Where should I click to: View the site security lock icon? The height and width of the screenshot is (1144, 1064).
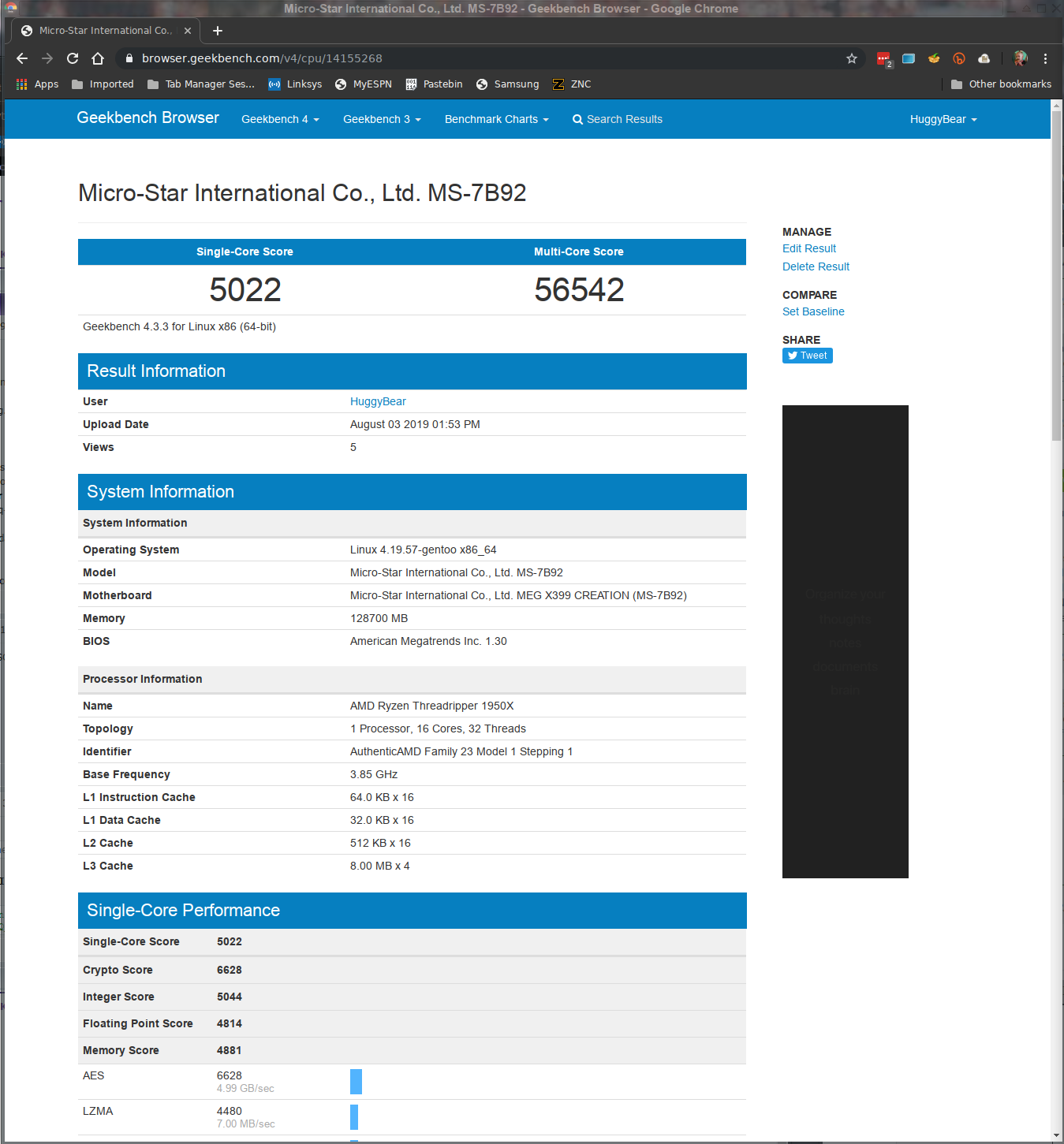129,58
